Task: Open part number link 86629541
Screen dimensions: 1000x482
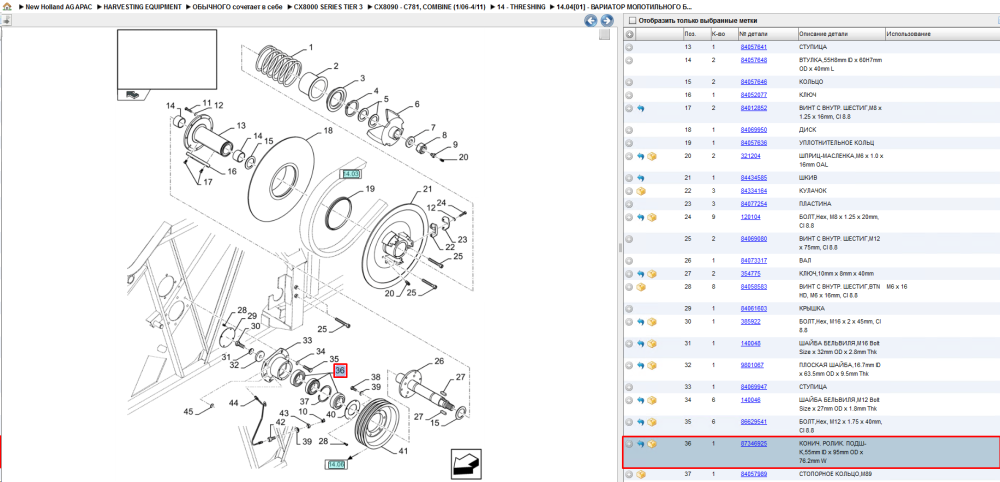Action: coord(754,422)
